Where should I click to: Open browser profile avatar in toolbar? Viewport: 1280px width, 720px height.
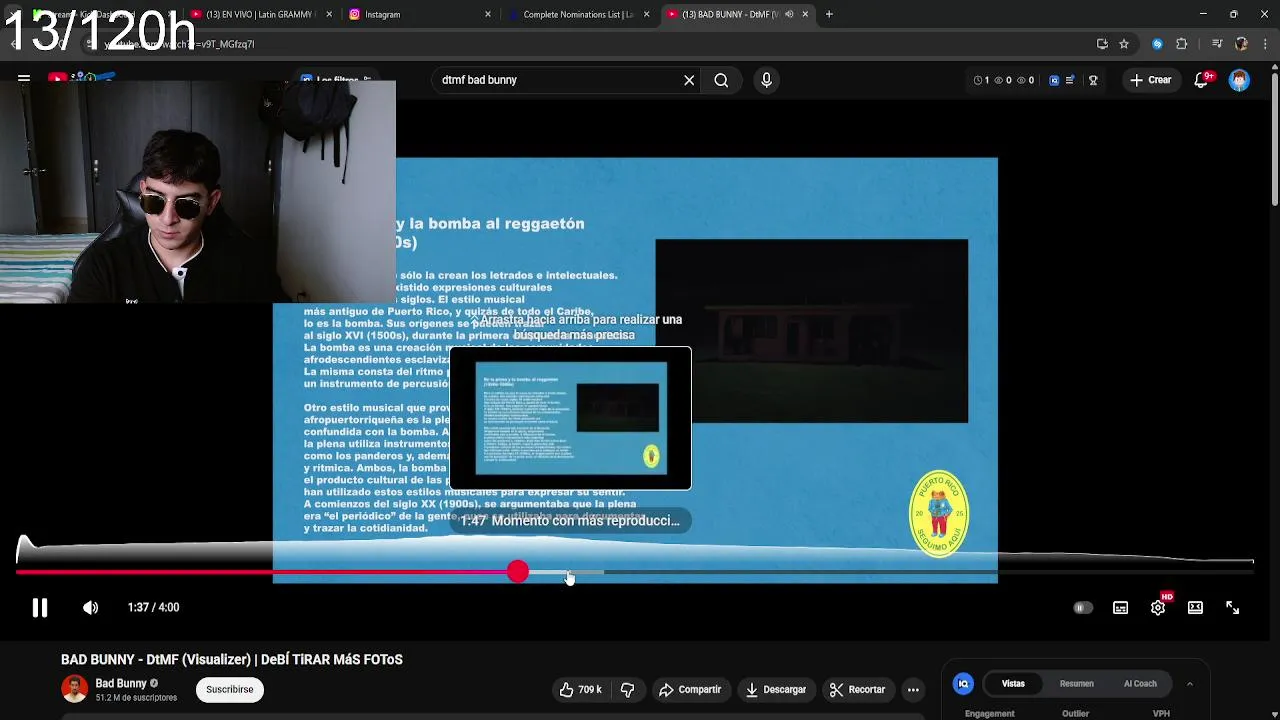(1241, 44)
